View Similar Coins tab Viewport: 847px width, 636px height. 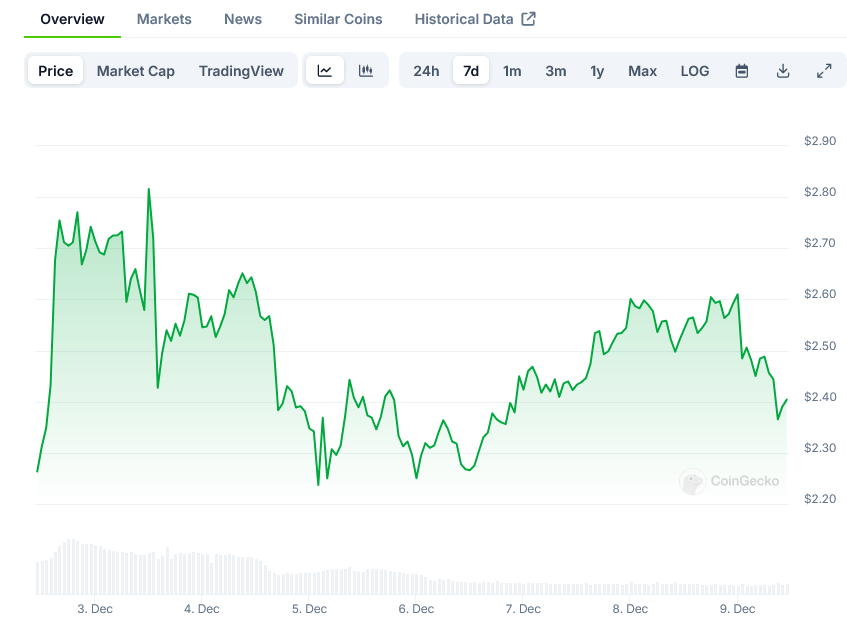[338, 19]
